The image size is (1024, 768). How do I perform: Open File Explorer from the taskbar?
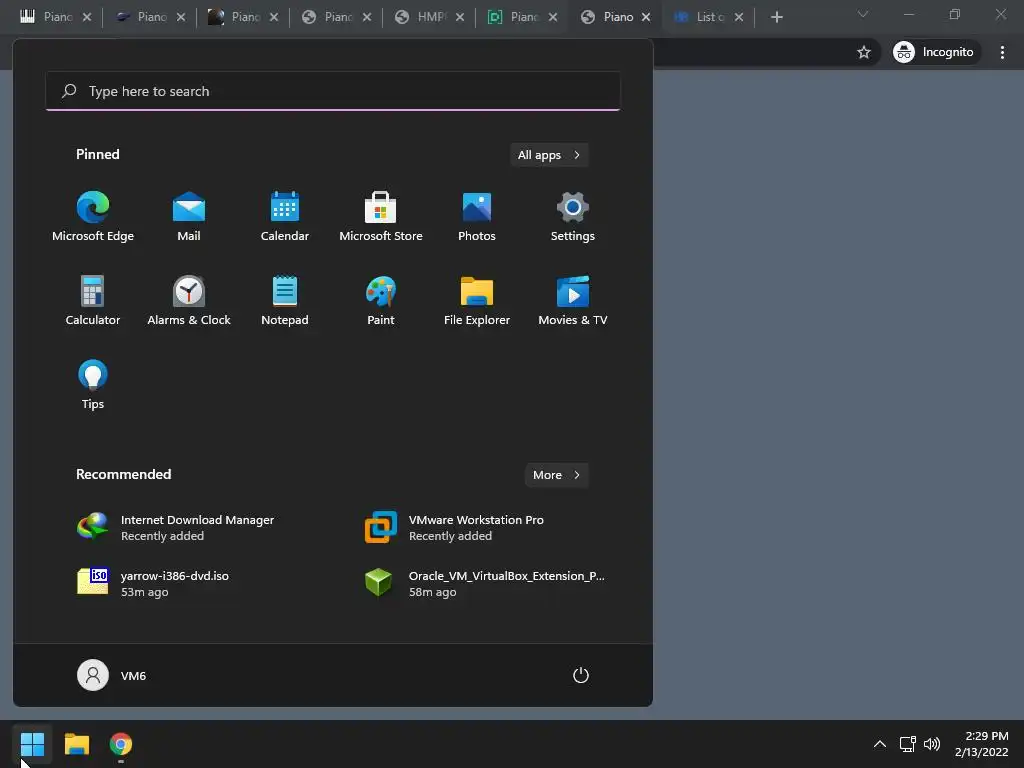pyautogui.click(x=76, y=744)
